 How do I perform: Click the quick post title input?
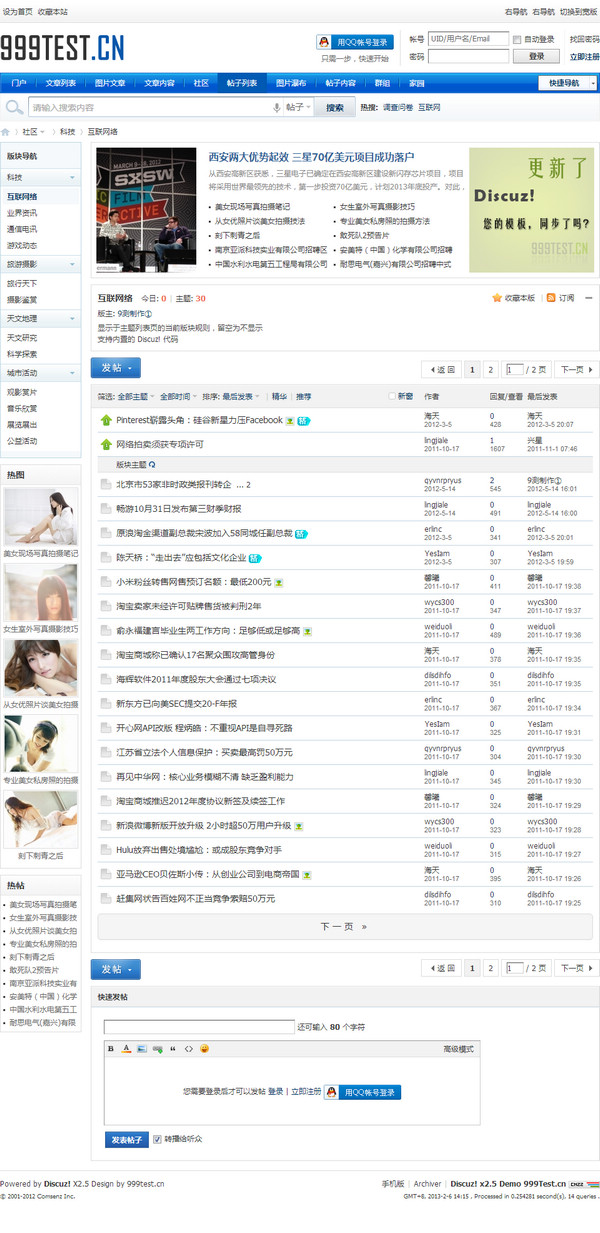click(199, 1026)
